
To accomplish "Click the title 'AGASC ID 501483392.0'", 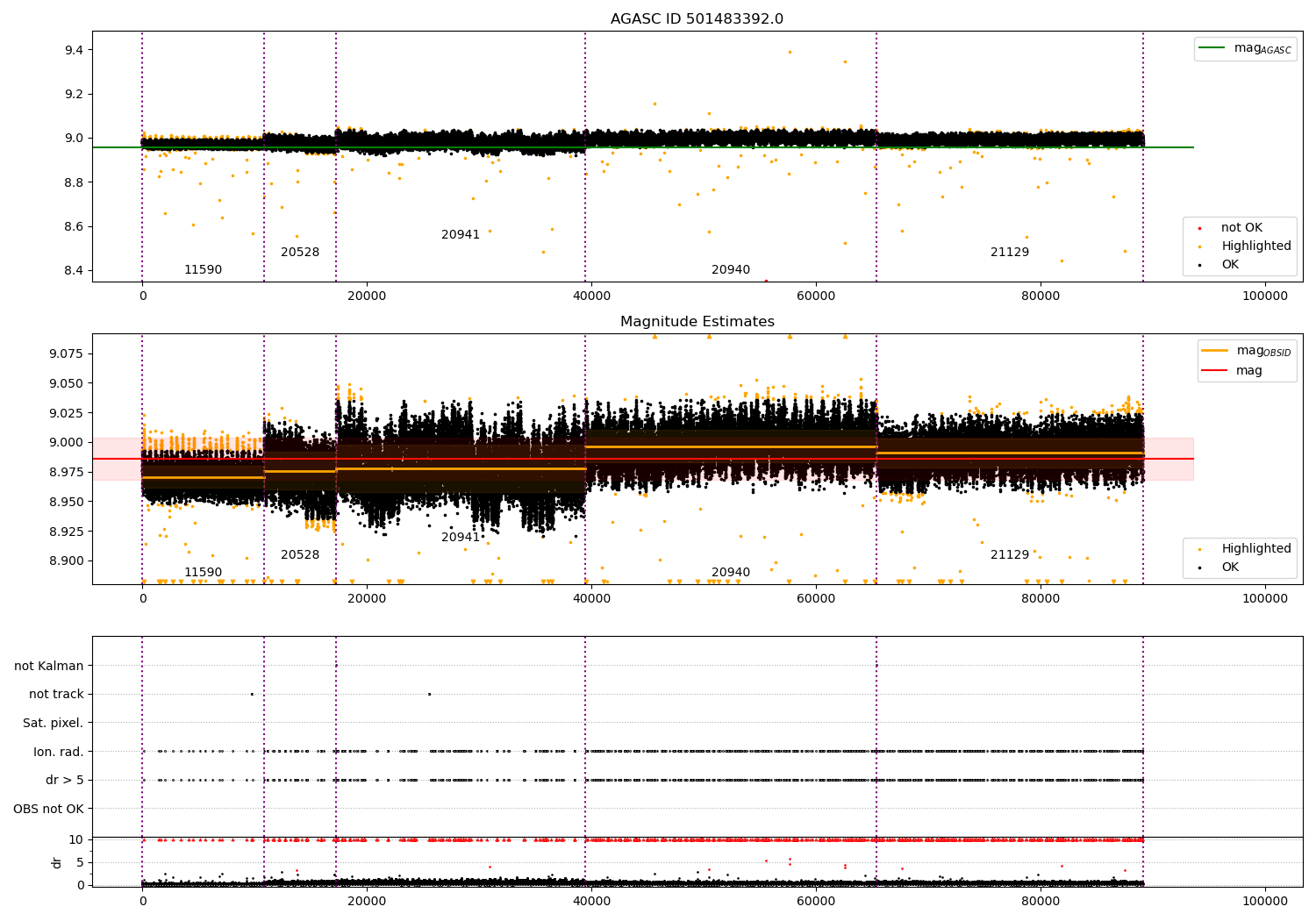I will 697,19.
